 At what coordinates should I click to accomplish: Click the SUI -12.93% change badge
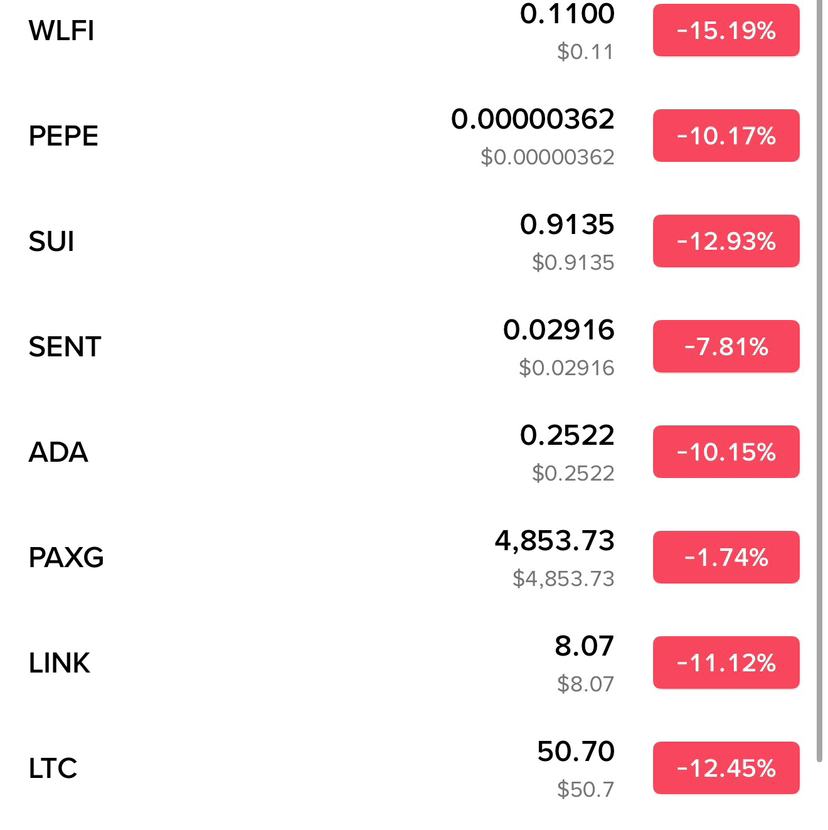click(x=726, y=241)
